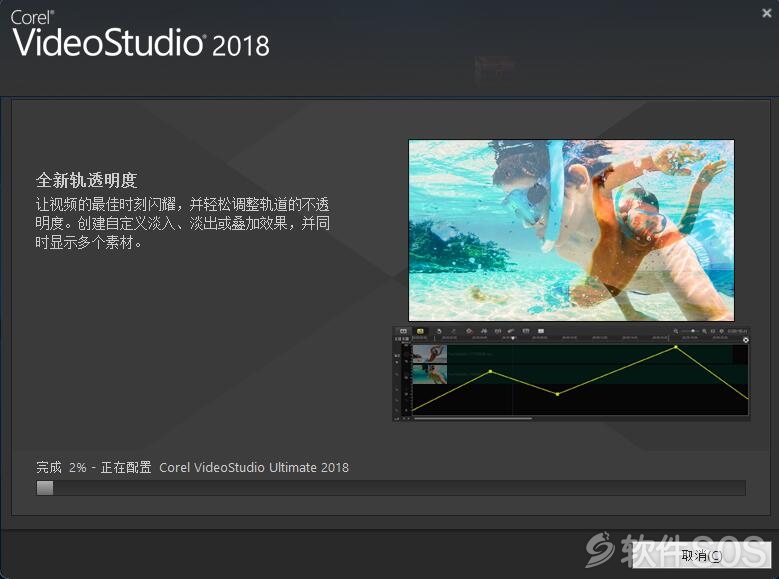
Task: Close the installer with the X button
Action: 767,13
